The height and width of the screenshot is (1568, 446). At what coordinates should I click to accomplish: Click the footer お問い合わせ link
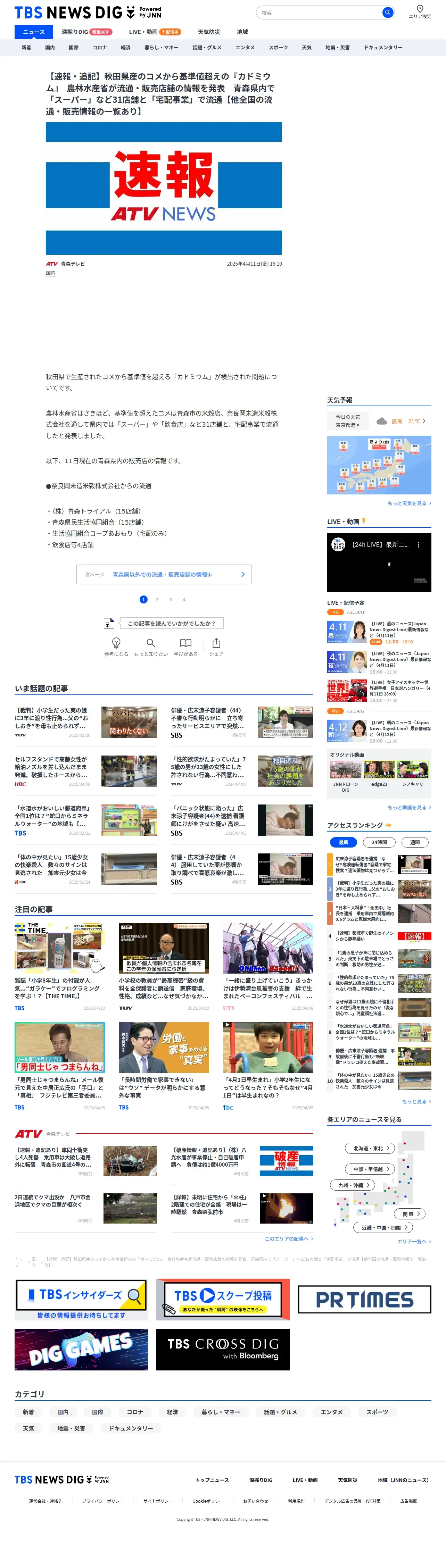click(x=255, y=1500)
